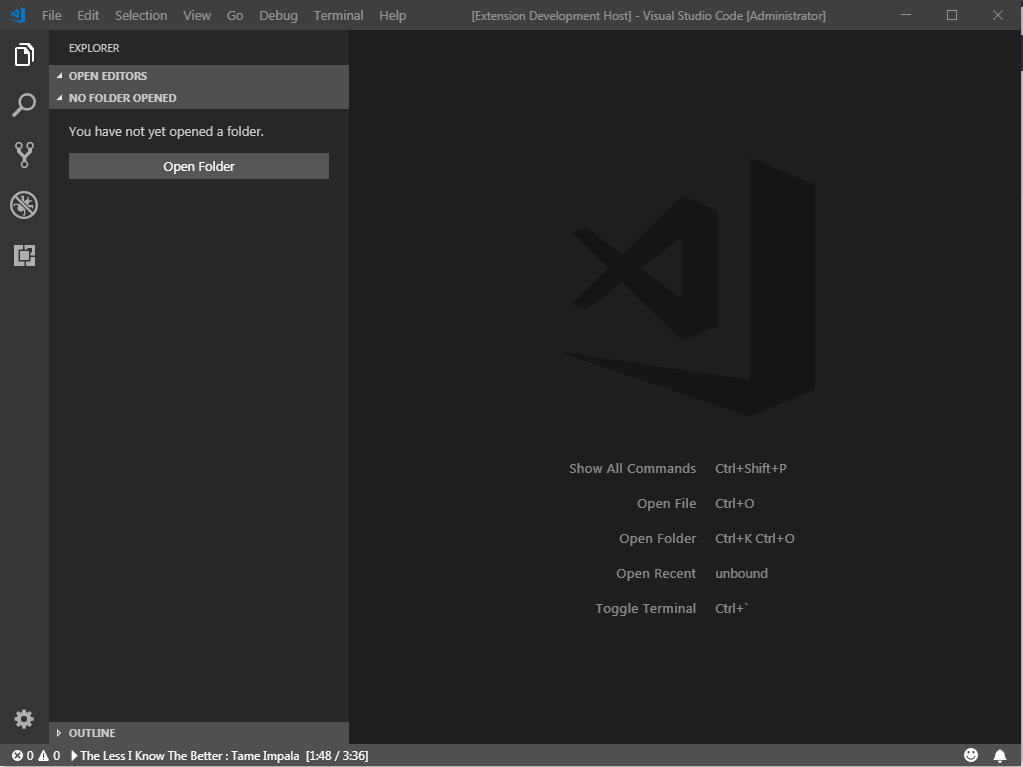This screenshot has width=1023, height=767.
Task: Open the notifications bell icon
Action: point(1000,755)
